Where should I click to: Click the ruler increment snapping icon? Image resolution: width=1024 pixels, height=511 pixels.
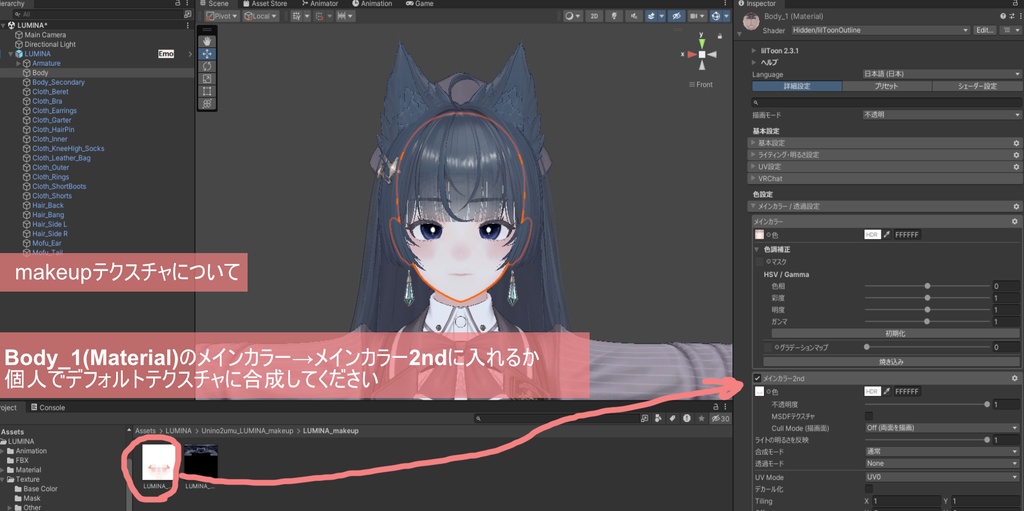(x=345, y=16)
